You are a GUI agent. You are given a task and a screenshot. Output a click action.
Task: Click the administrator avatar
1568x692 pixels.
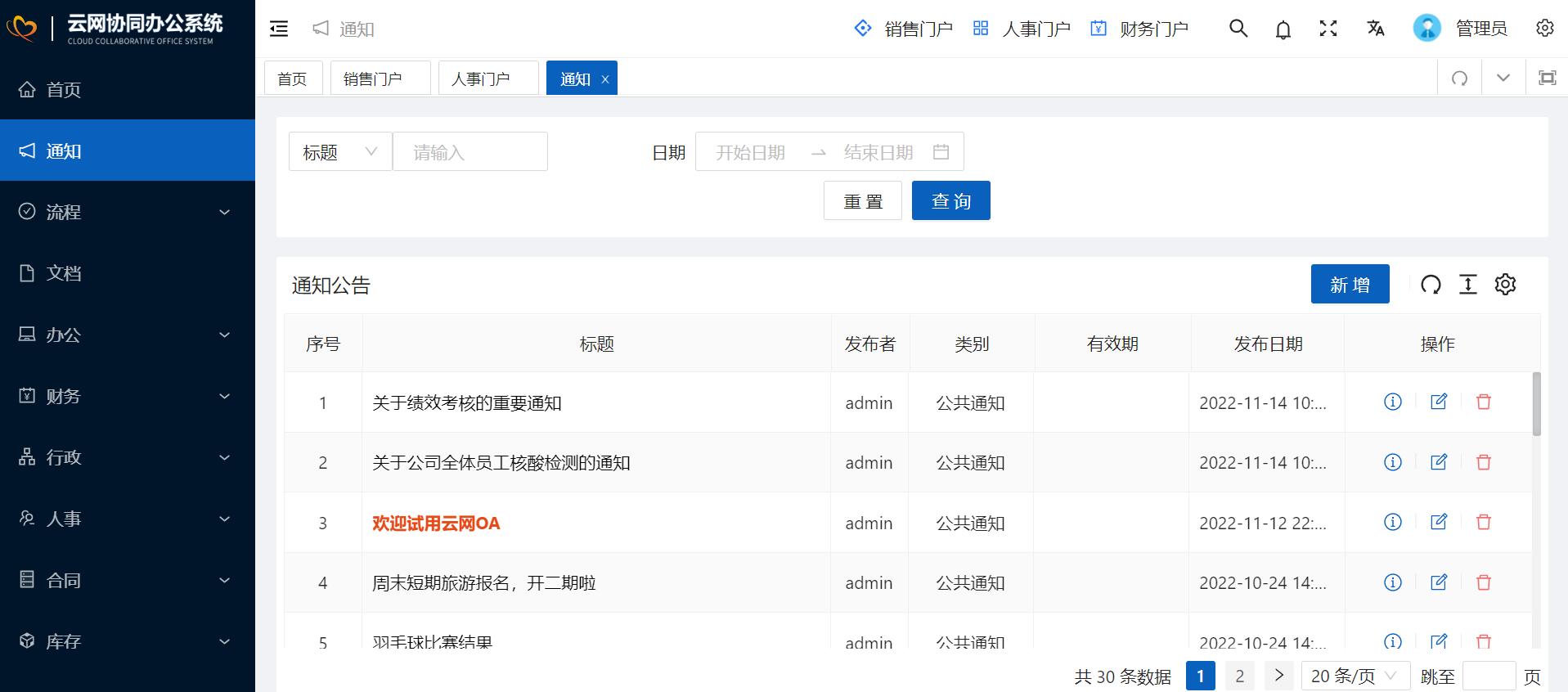1426,29
